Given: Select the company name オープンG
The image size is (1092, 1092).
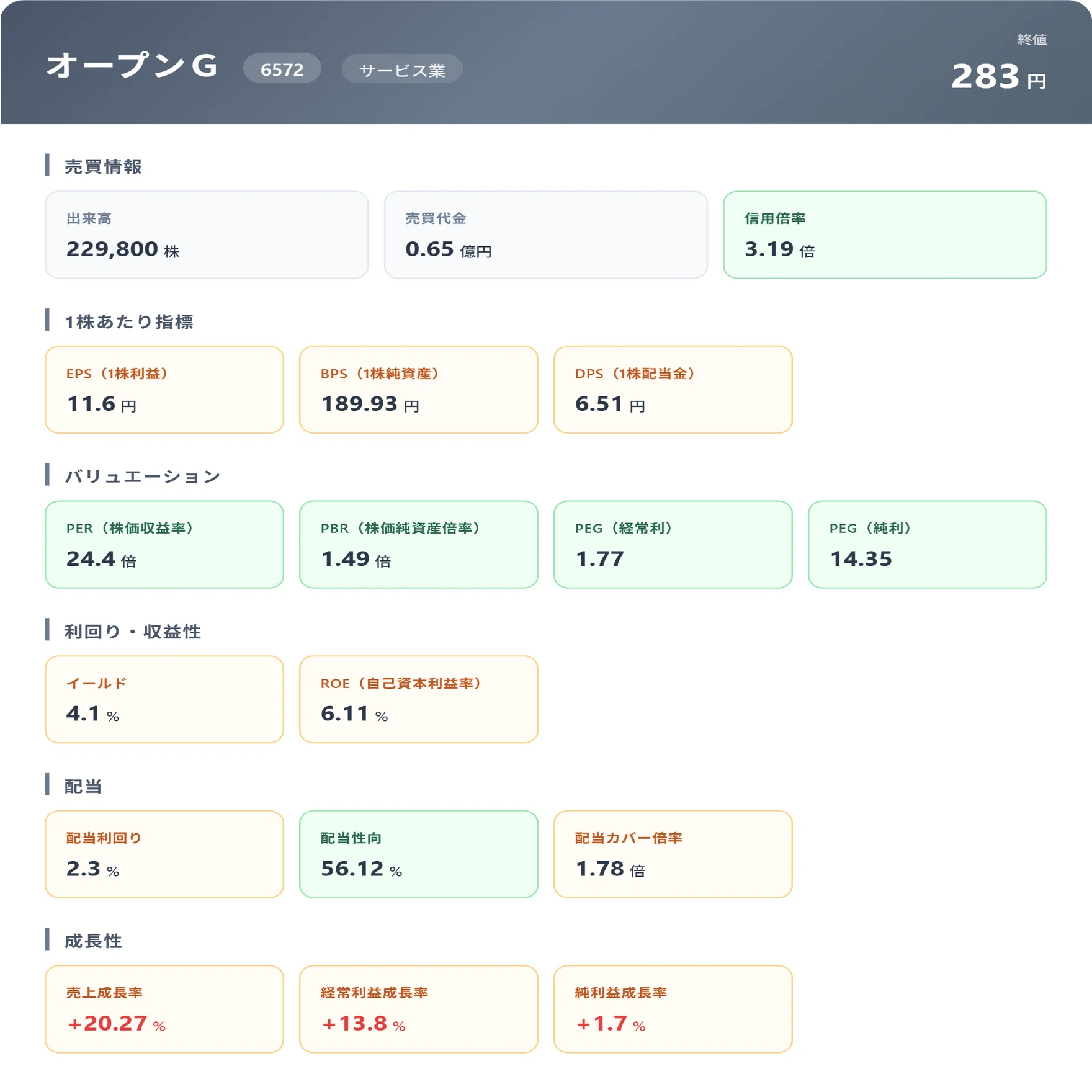Looking at the screenshot, I should [132, 66].
